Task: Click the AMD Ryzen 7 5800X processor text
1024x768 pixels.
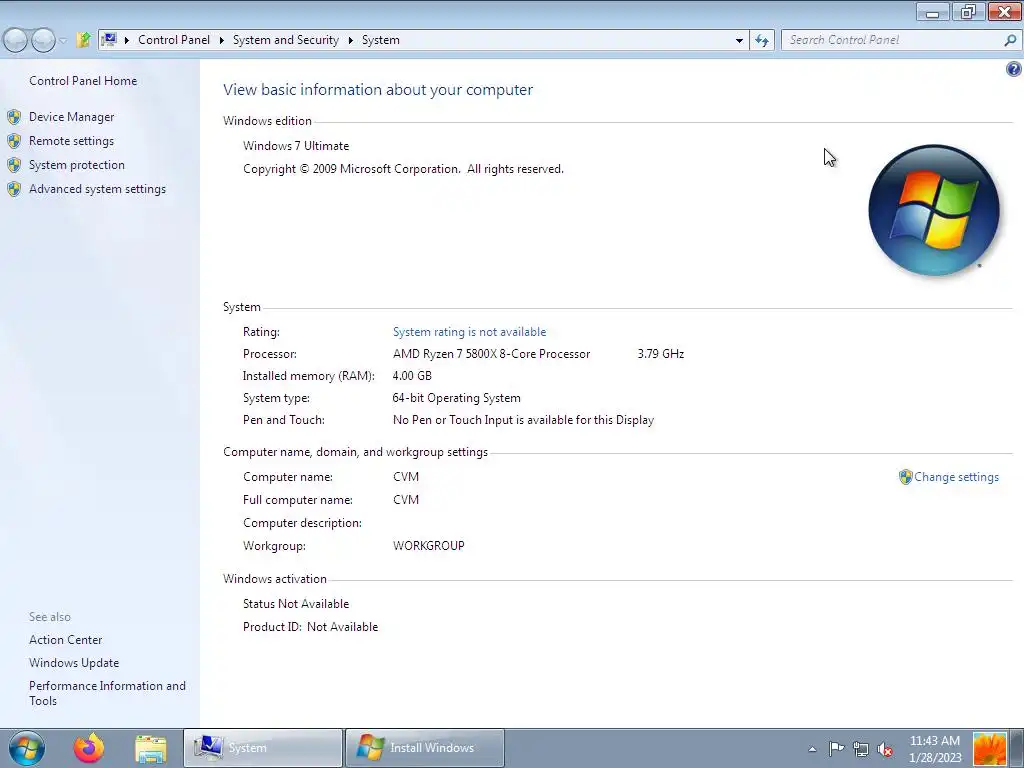Action: [491, 354]
